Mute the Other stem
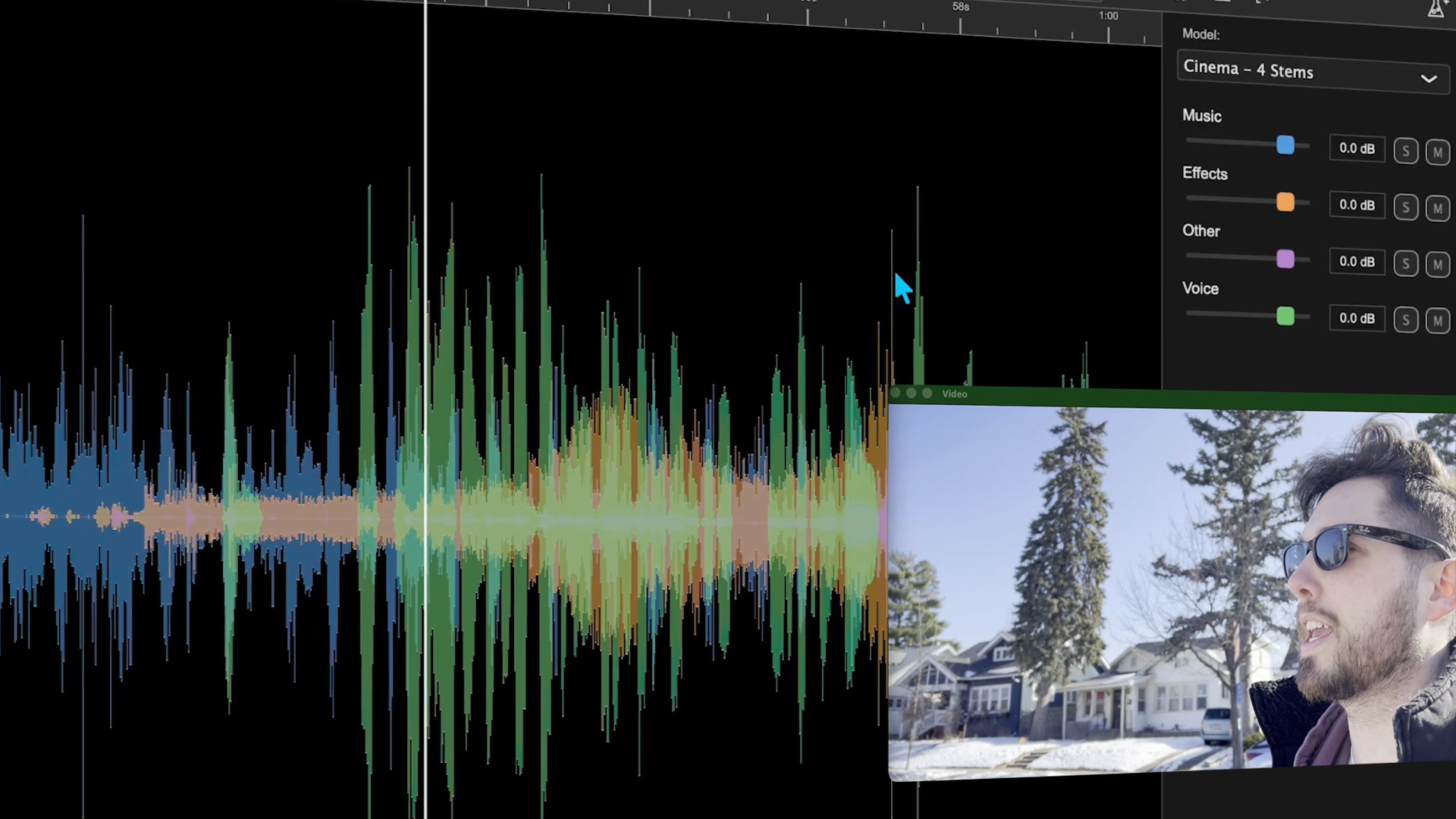Screen dimensions: 1456x819 pyautogui.click(x=1438, y=264)
